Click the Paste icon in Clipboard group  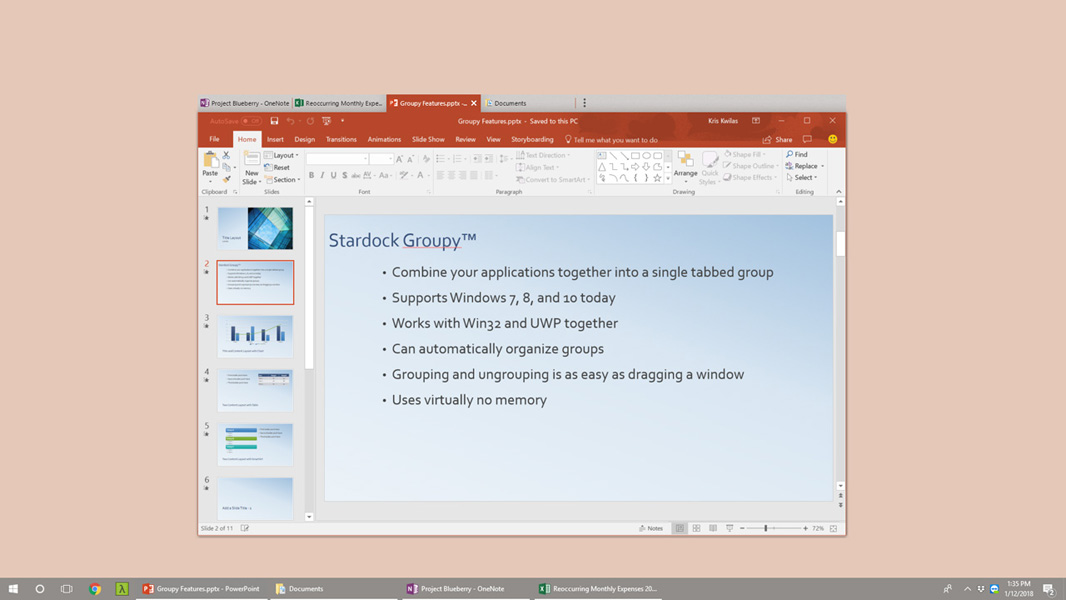210,164
